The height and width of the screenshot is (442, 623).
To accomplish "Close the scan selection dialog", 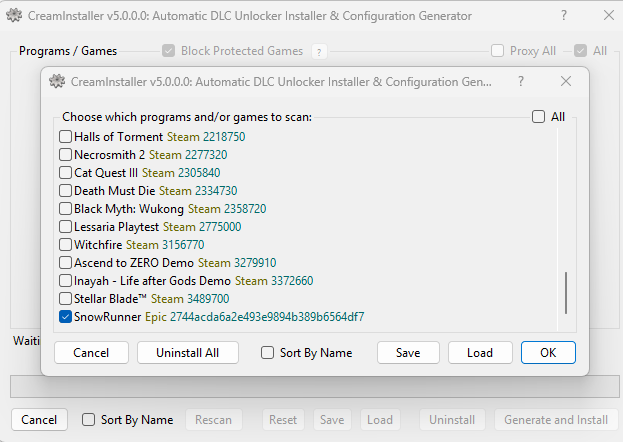I will 566,81.
